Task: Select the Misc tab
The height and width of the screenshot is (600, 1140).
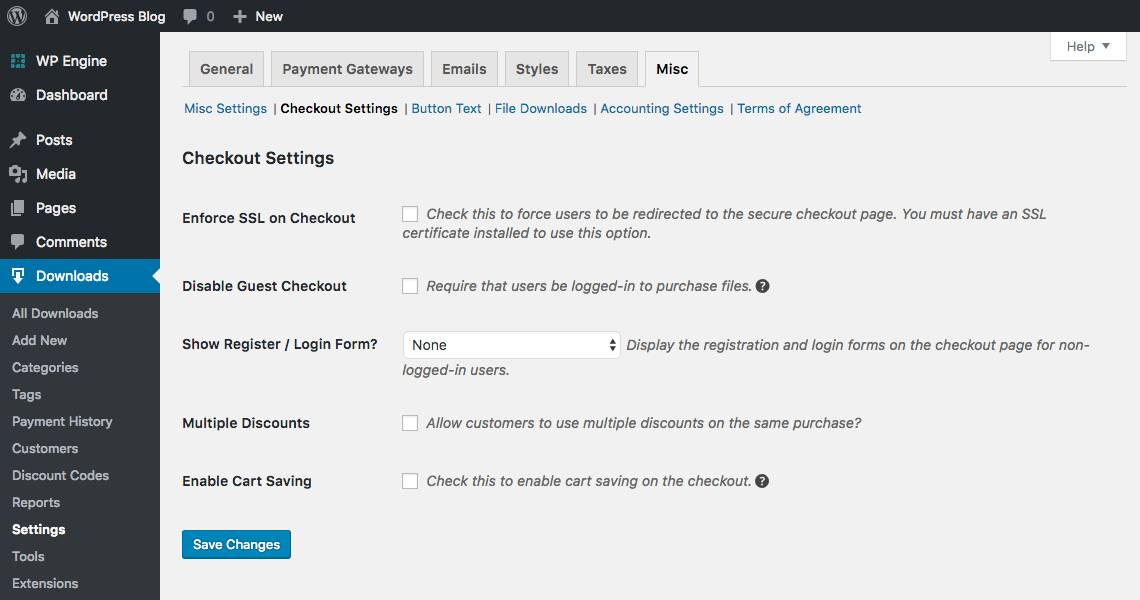Action: pyautogui.click(x=672, y=69)
